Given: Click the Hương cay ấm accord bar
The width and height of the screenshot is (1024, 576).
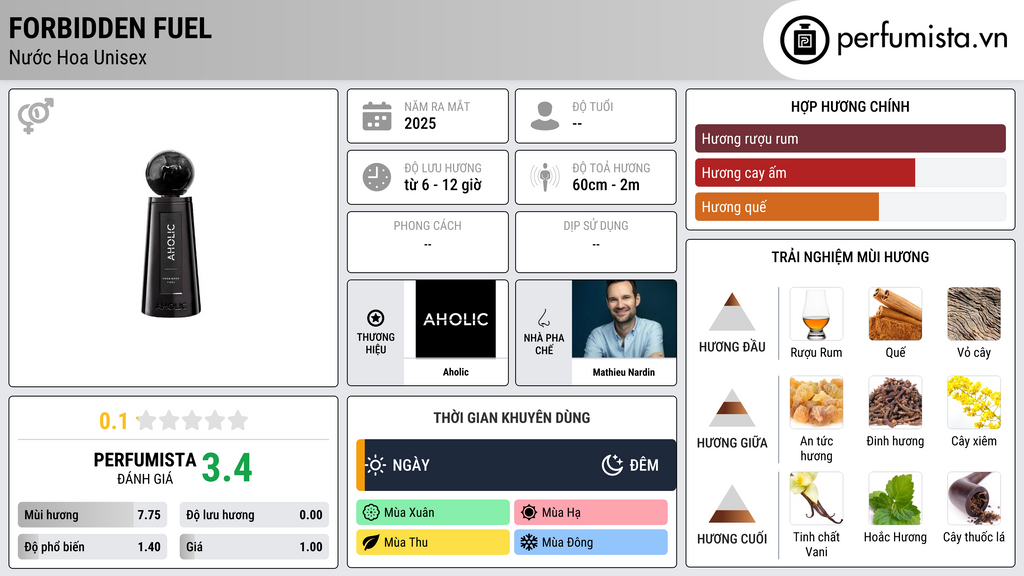Looking at the screenshot, I should pyautogui.click(x=850, y=172).
